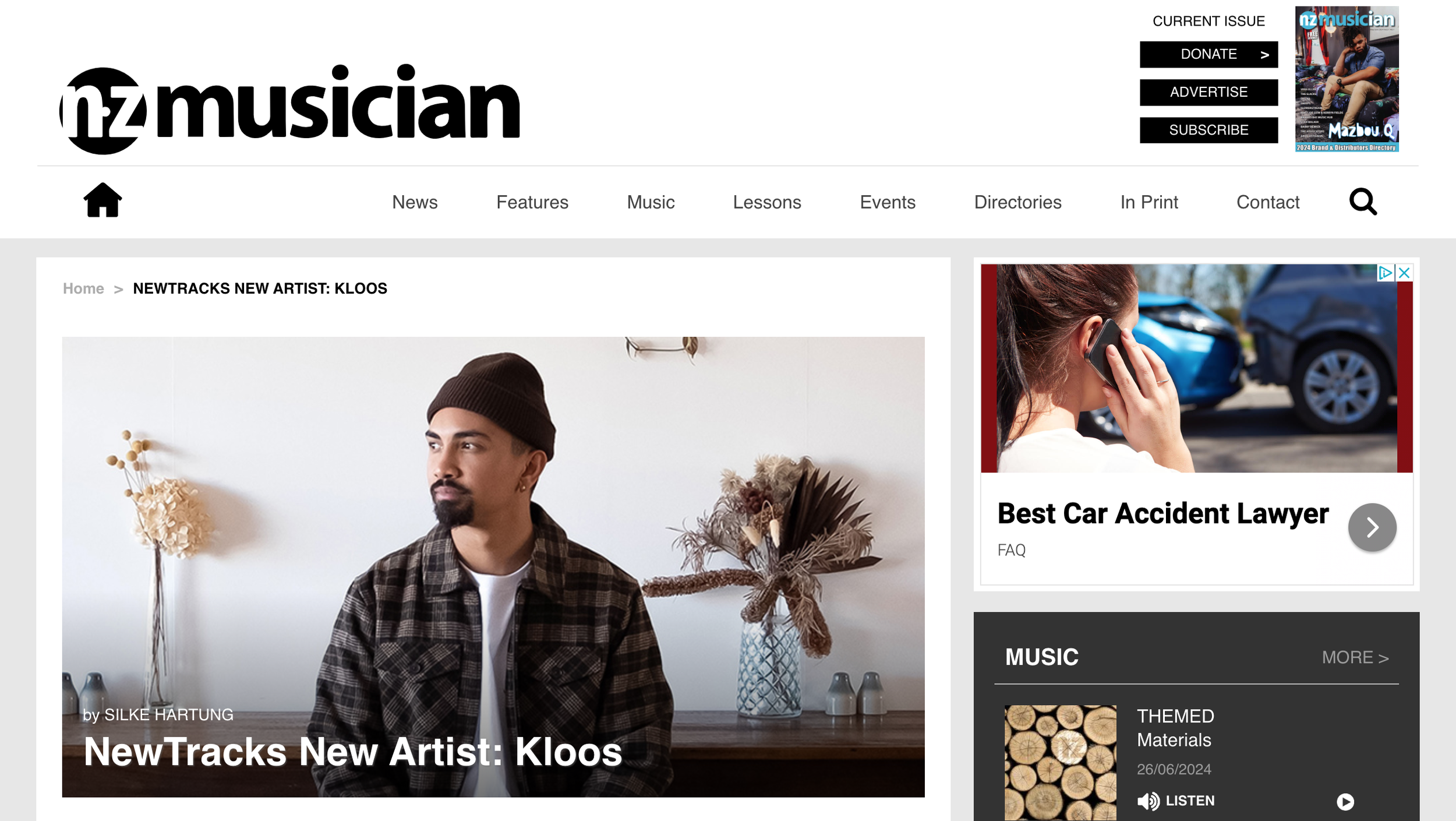The height and width of the screenshot is (821, 1456).
Task: Expand Music list via MORE link
Action: point(1355,657)
